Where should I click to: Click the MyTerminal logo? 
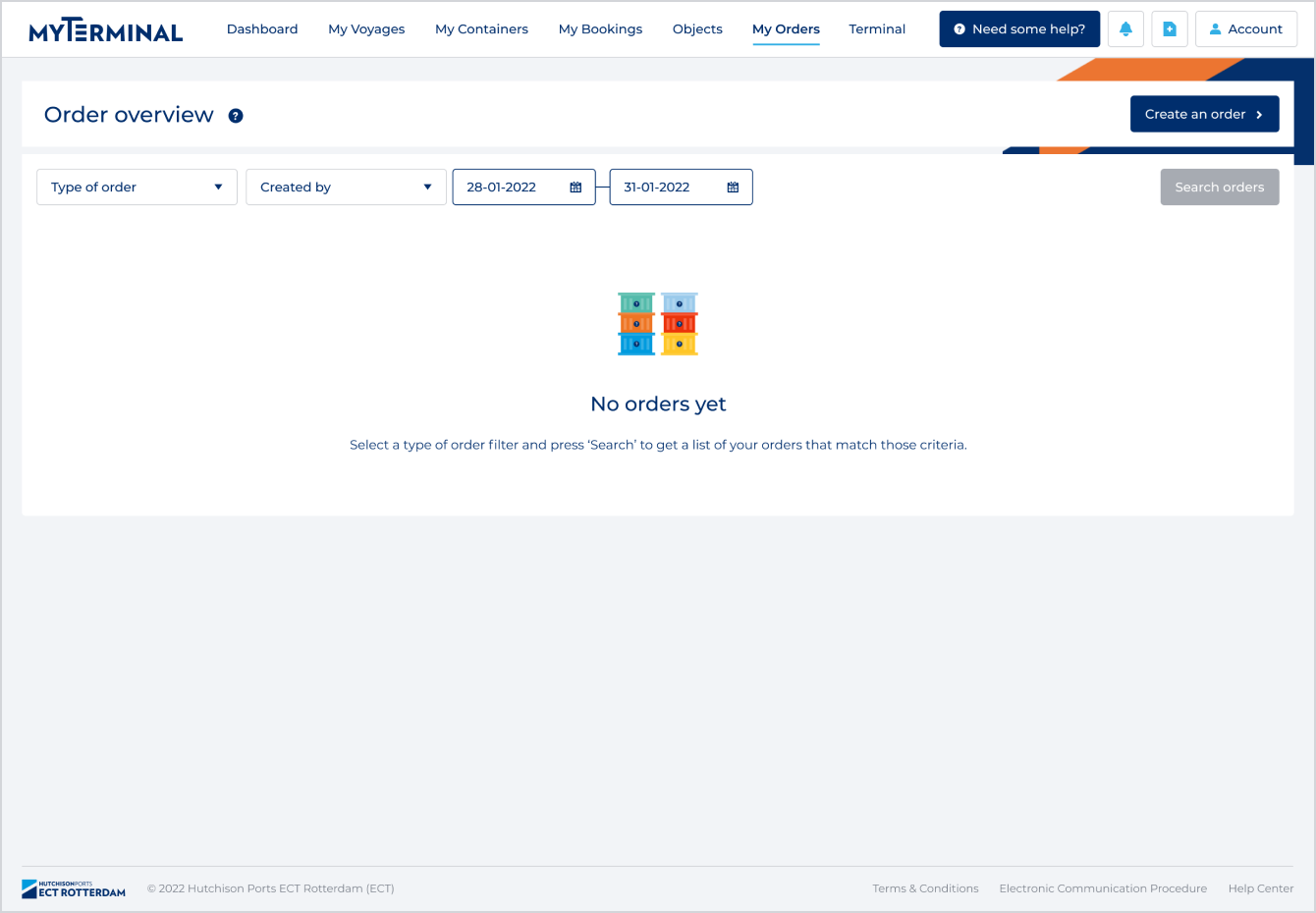click(x=106, y=29)
